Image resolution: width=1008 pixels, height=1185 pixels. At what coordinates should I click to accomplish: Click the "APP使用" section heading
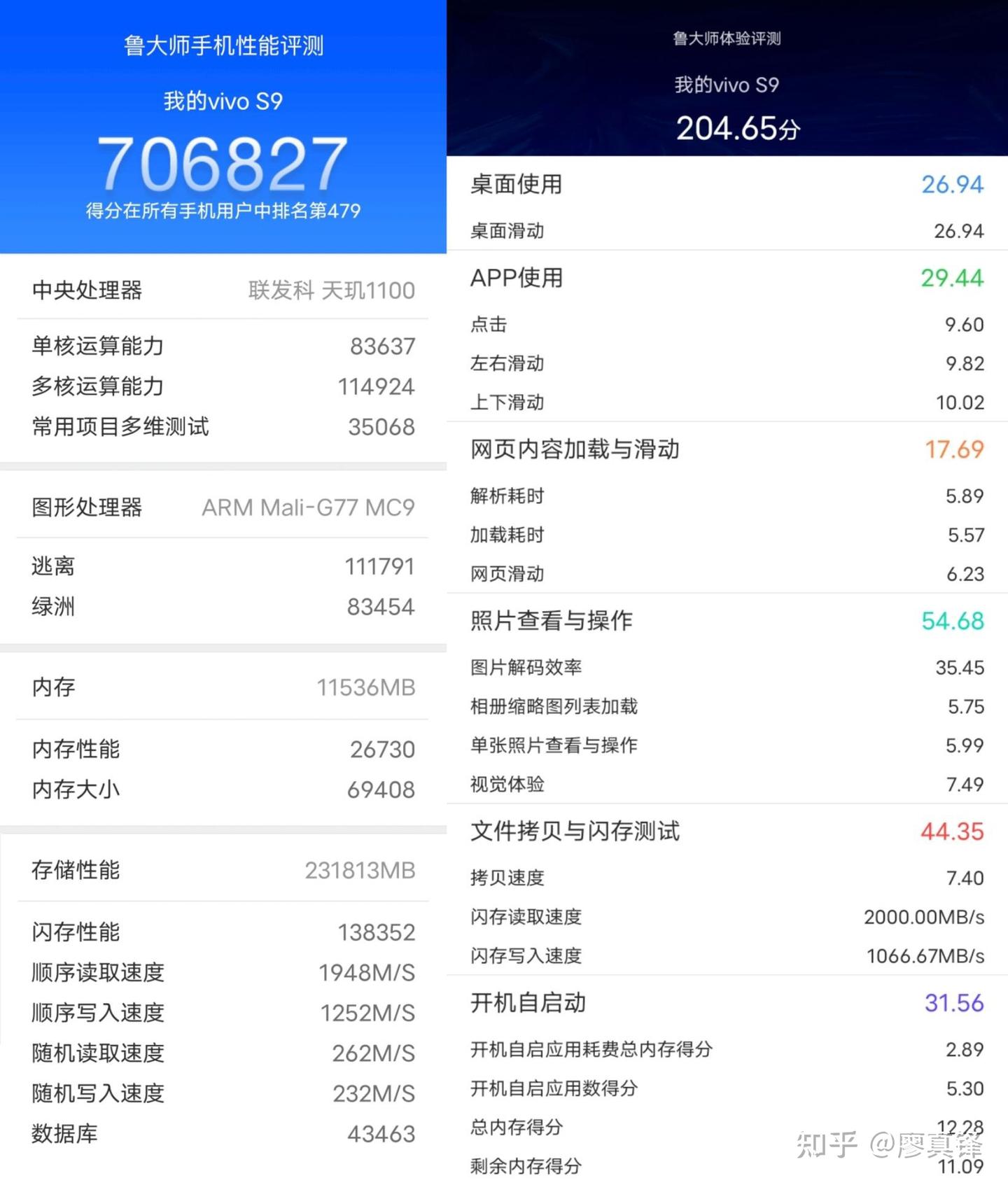tap(517, 278)
